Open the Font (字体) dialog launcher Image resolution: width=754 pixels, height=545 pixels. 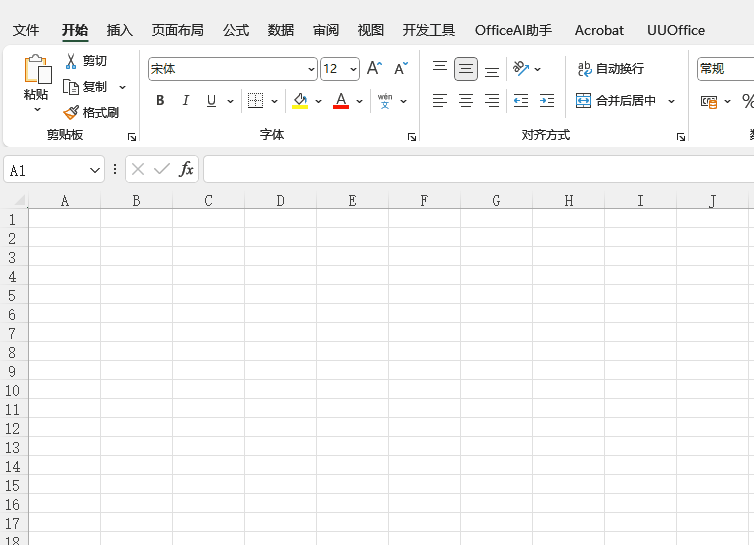pos(412,137)
